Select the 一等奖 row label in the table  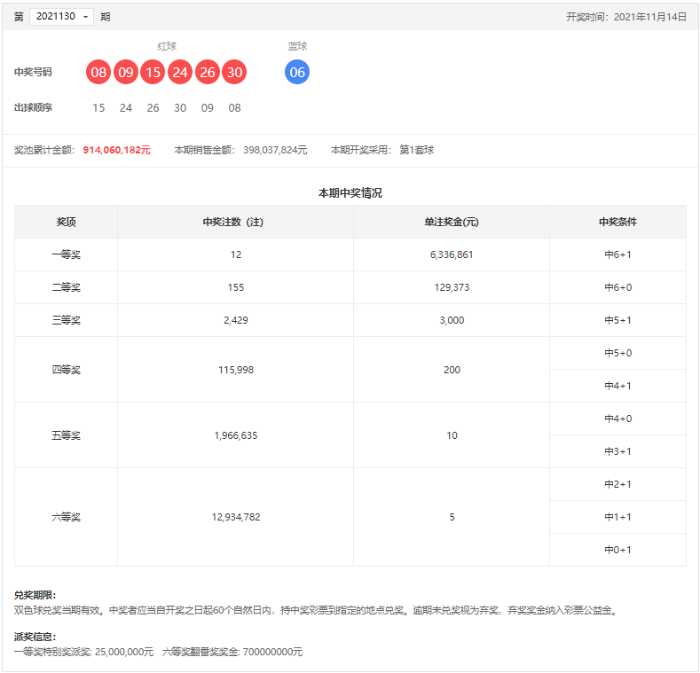66,255
